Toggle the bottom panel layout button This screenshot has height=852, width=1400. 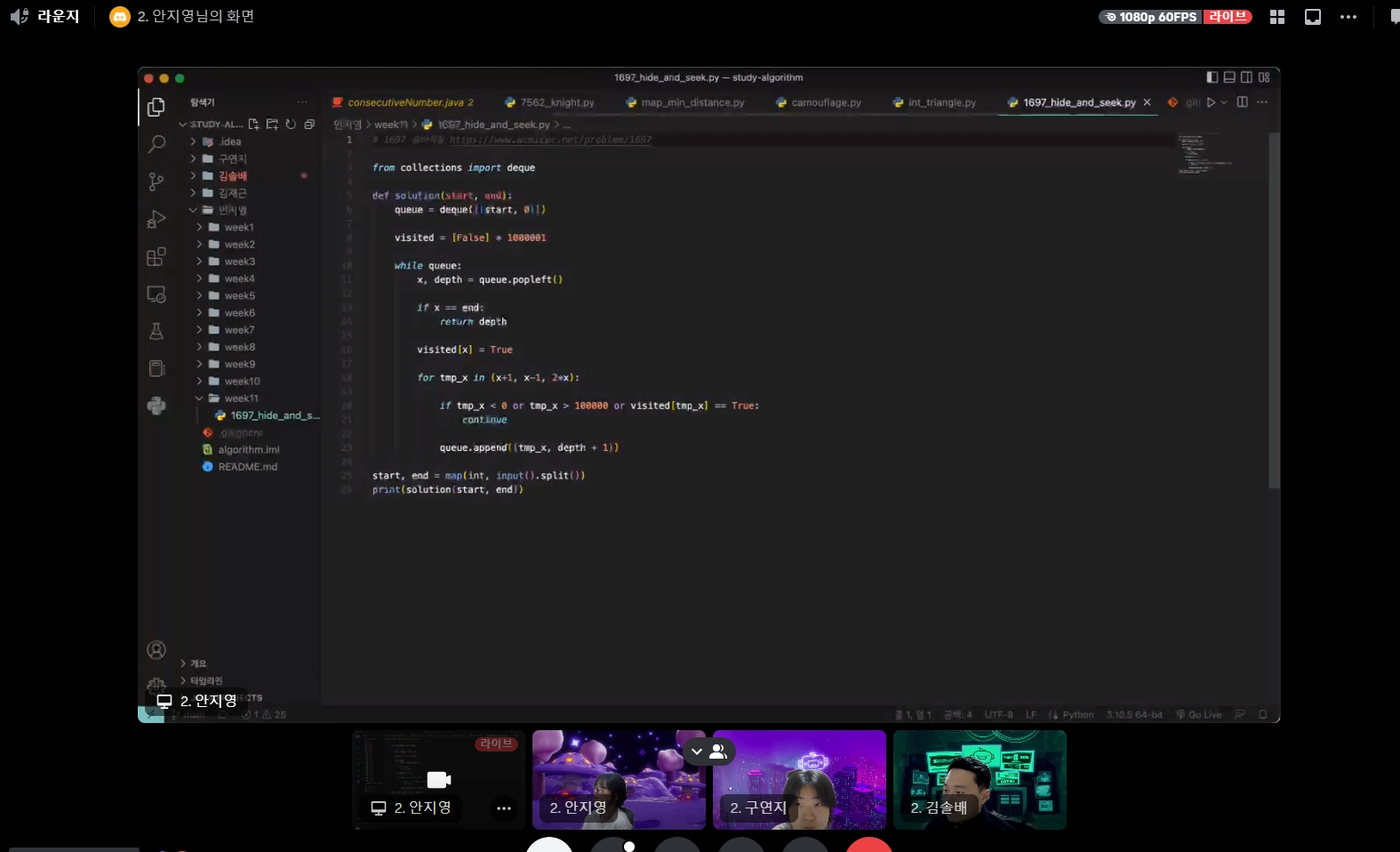click(1229, 77)
